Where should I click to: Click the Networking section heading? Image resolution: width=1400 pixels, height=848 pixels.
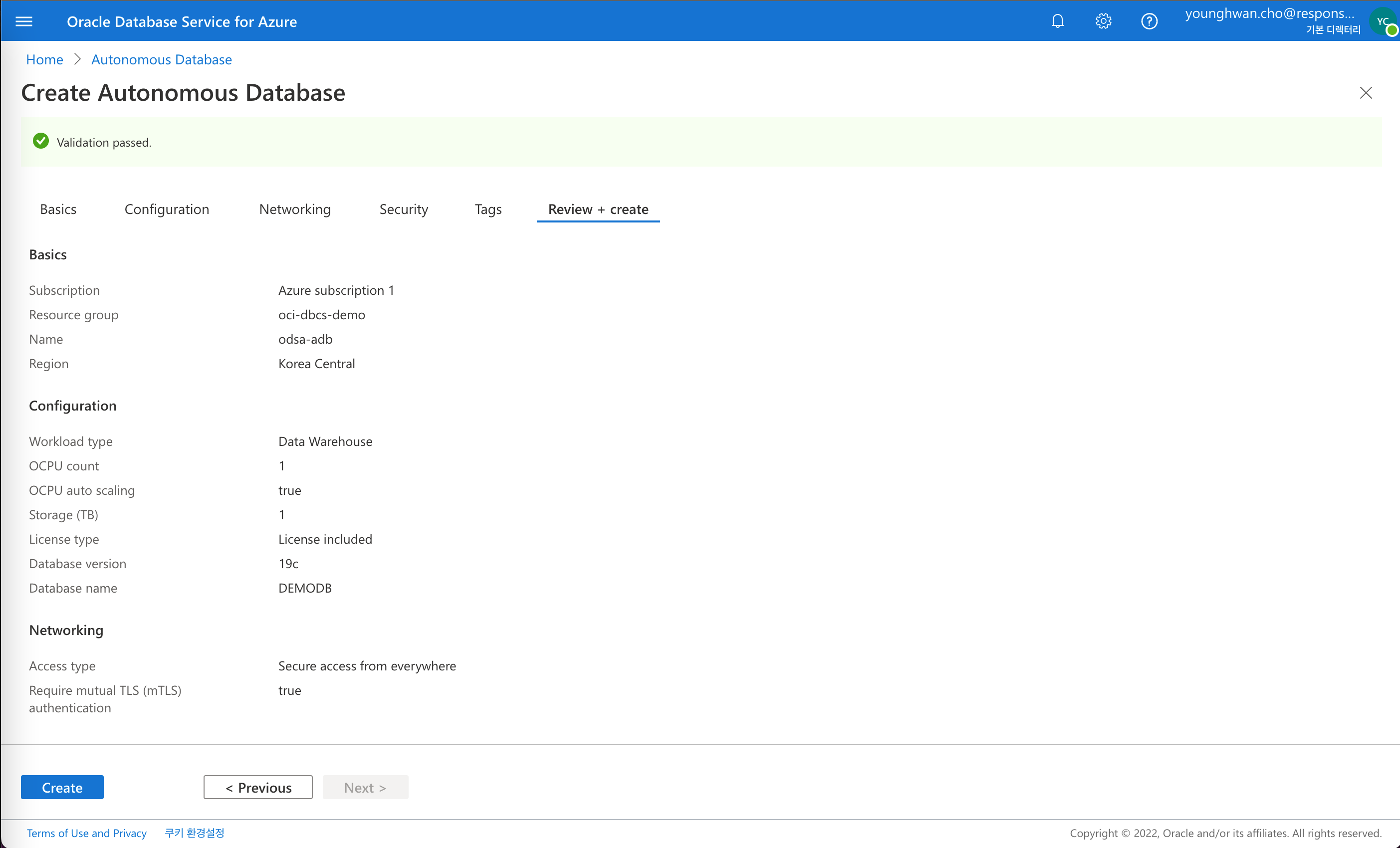click(x=66, y=630)
